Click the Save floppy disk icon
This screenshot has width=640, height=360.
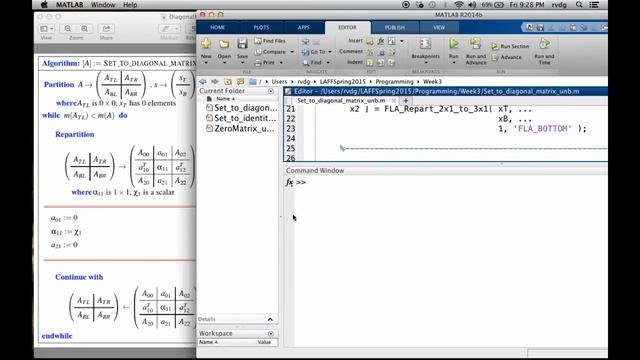tap(242, 44)
